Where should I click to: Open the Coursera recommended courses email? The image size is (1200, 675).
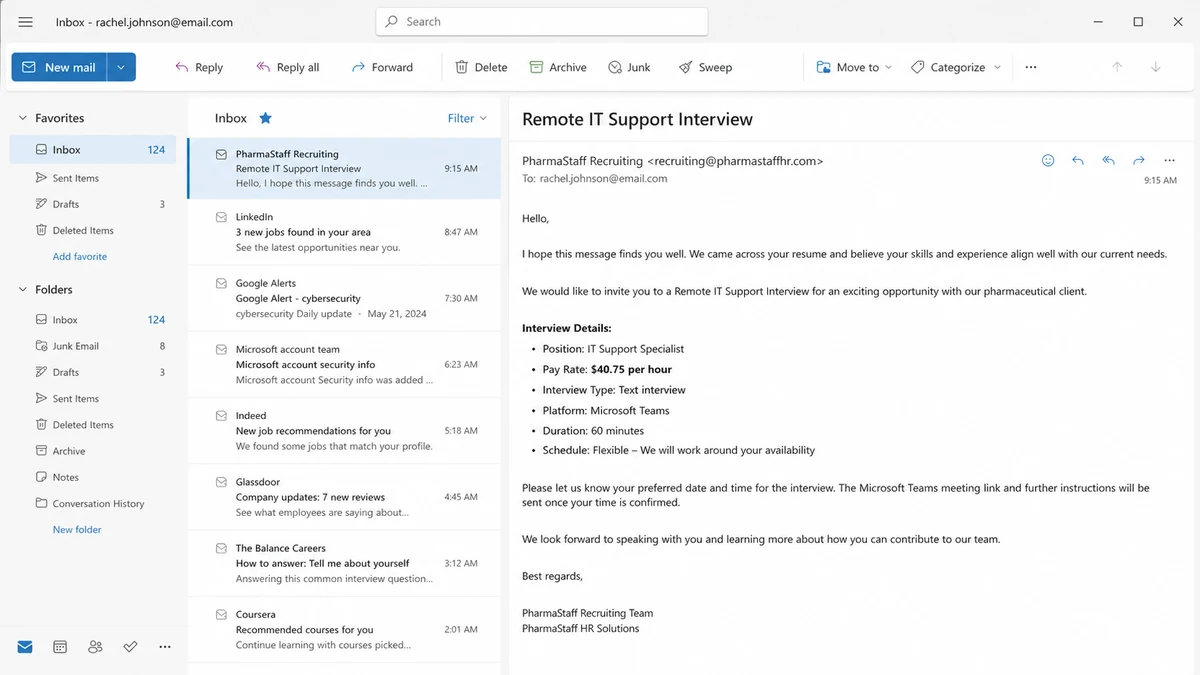(x=344, y=629)
